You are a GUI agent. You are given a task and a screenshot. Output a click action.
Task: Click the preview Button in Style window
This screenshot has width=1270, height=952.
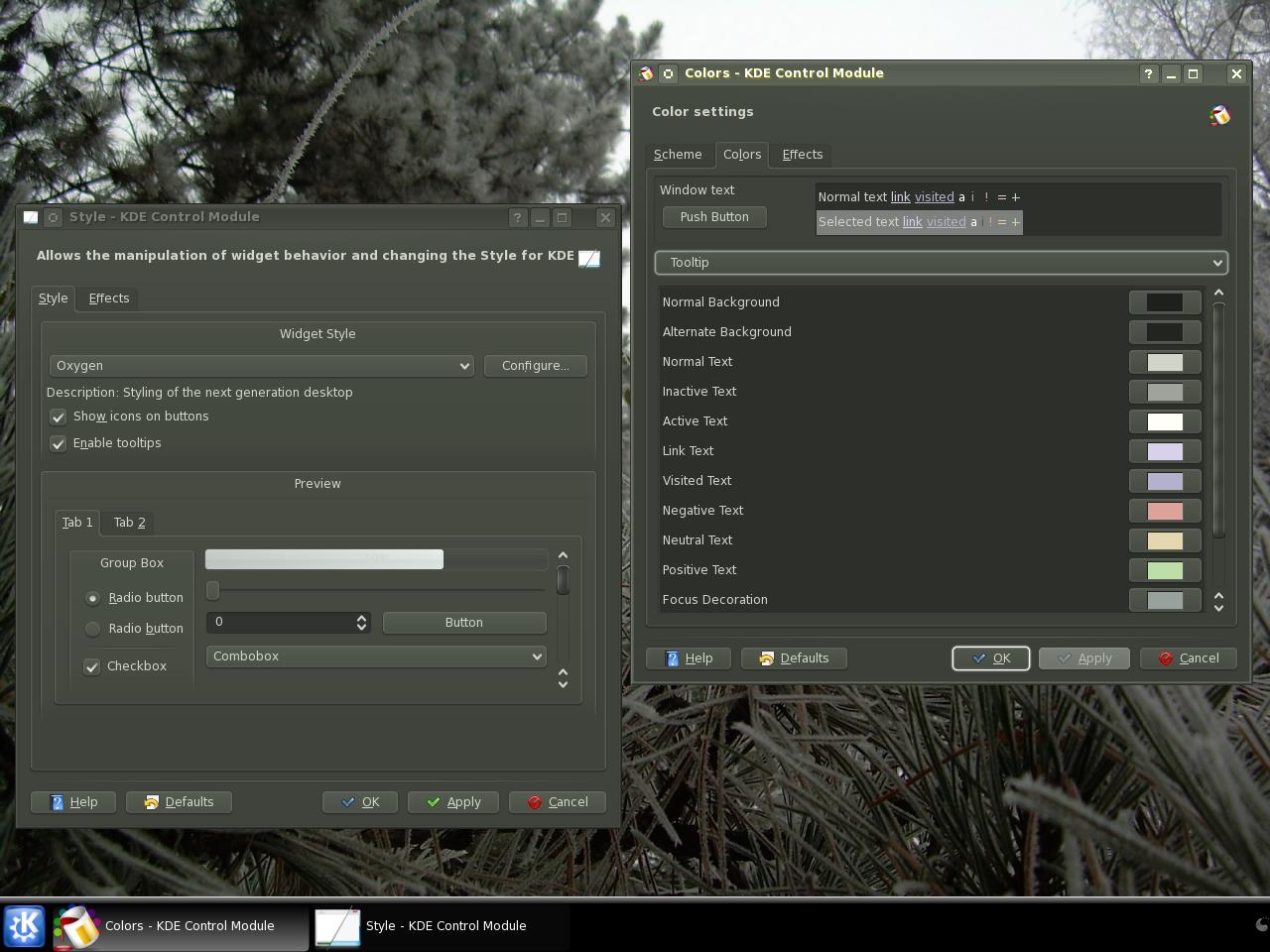pos(464,623)
